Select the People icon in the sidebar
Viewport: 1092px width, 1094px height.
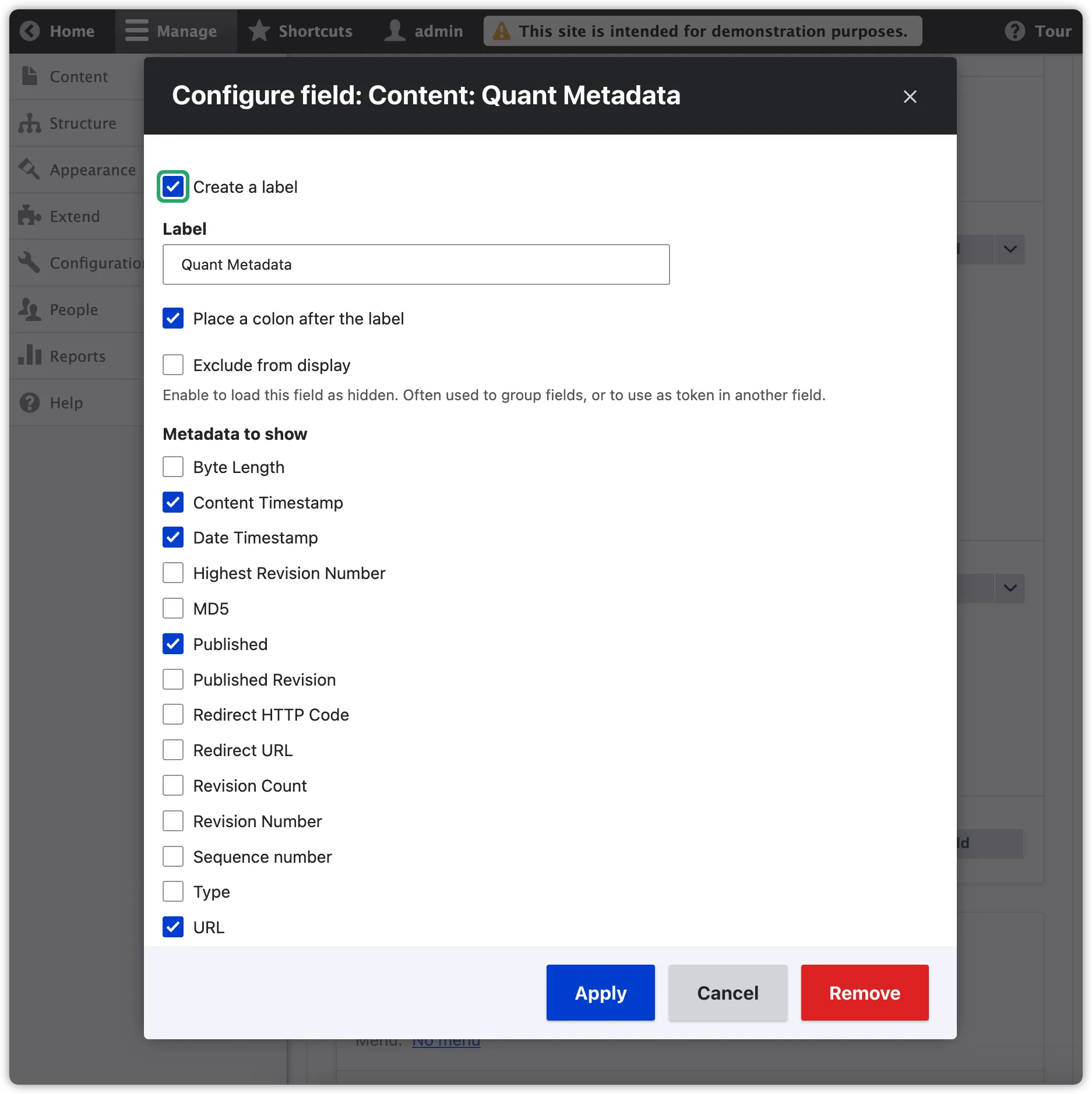point(29,309)
